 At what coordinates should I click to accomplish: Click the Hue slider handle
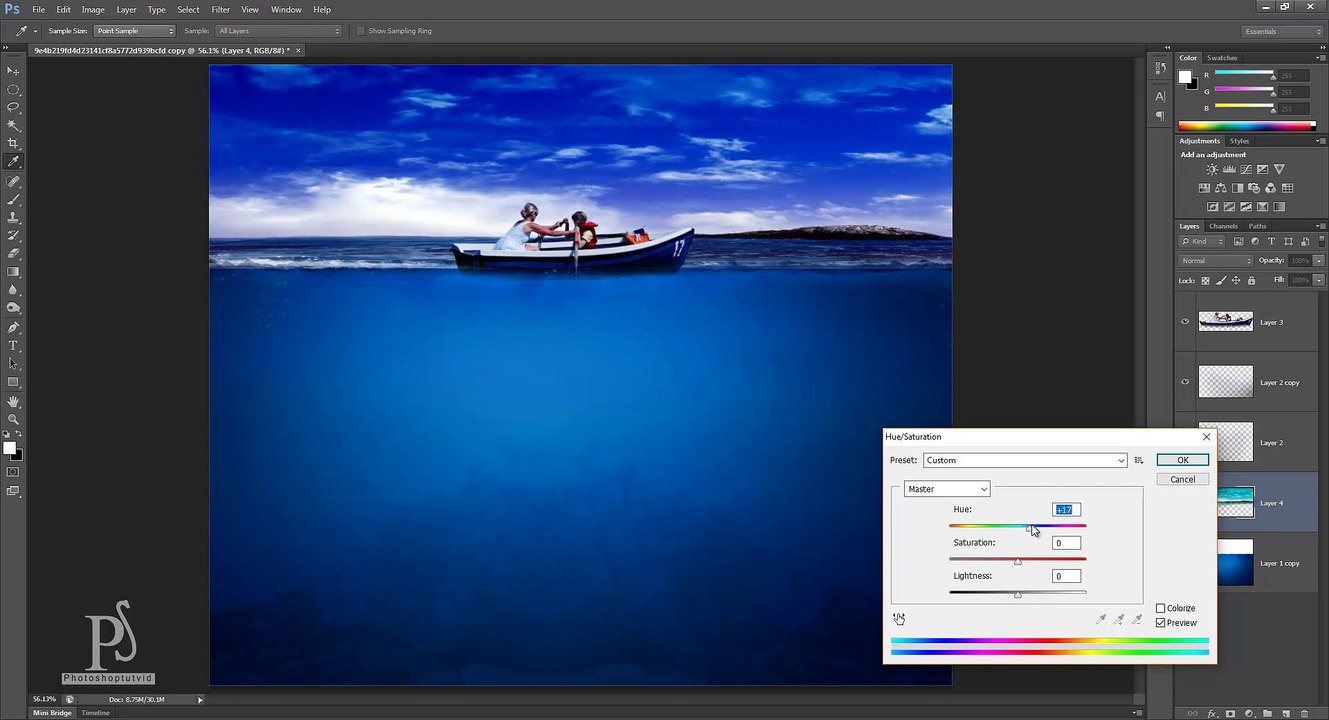tap(1029, 528)
